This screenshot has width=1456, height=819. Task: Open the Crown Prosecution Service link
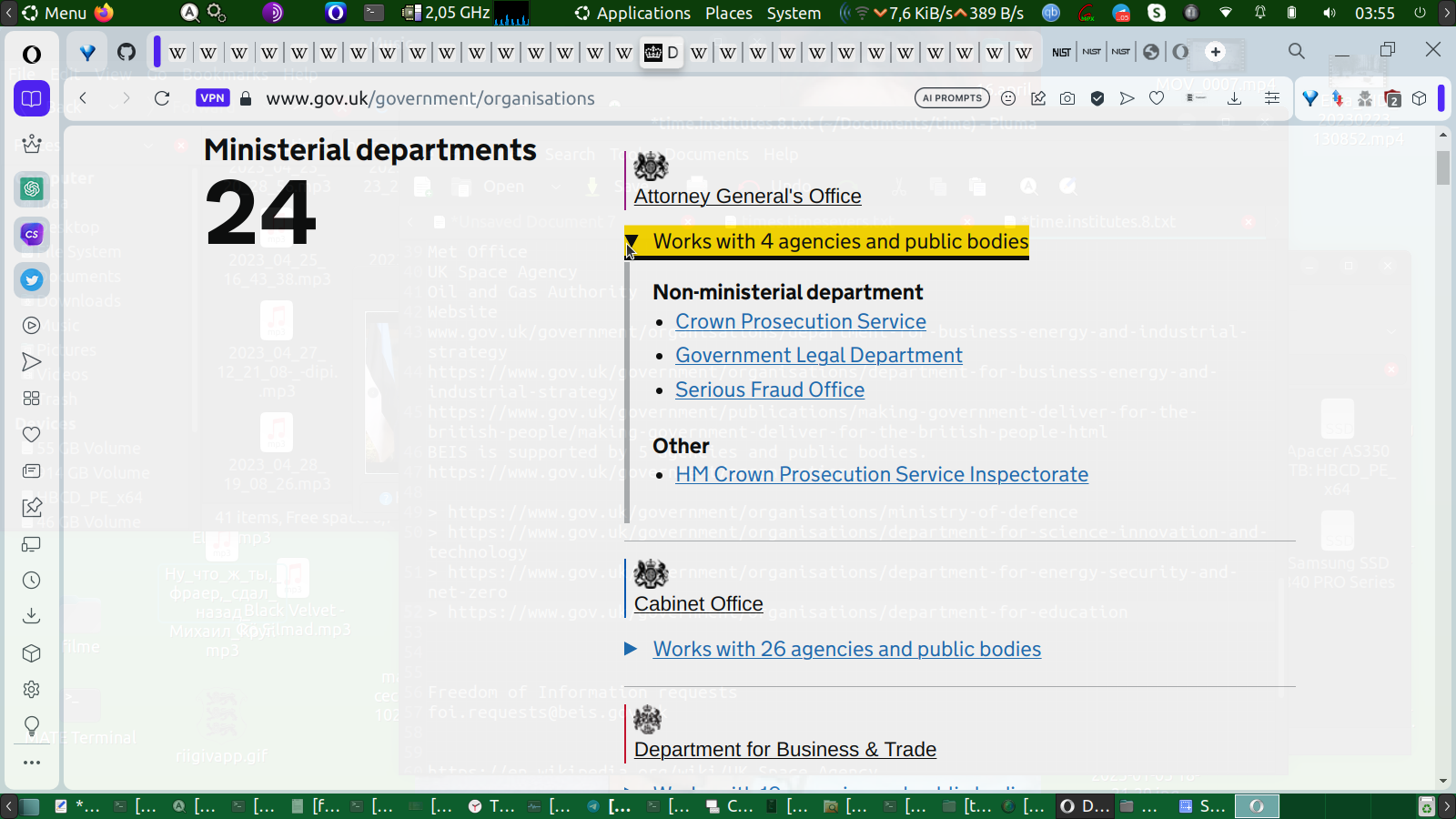click(801, 321)
